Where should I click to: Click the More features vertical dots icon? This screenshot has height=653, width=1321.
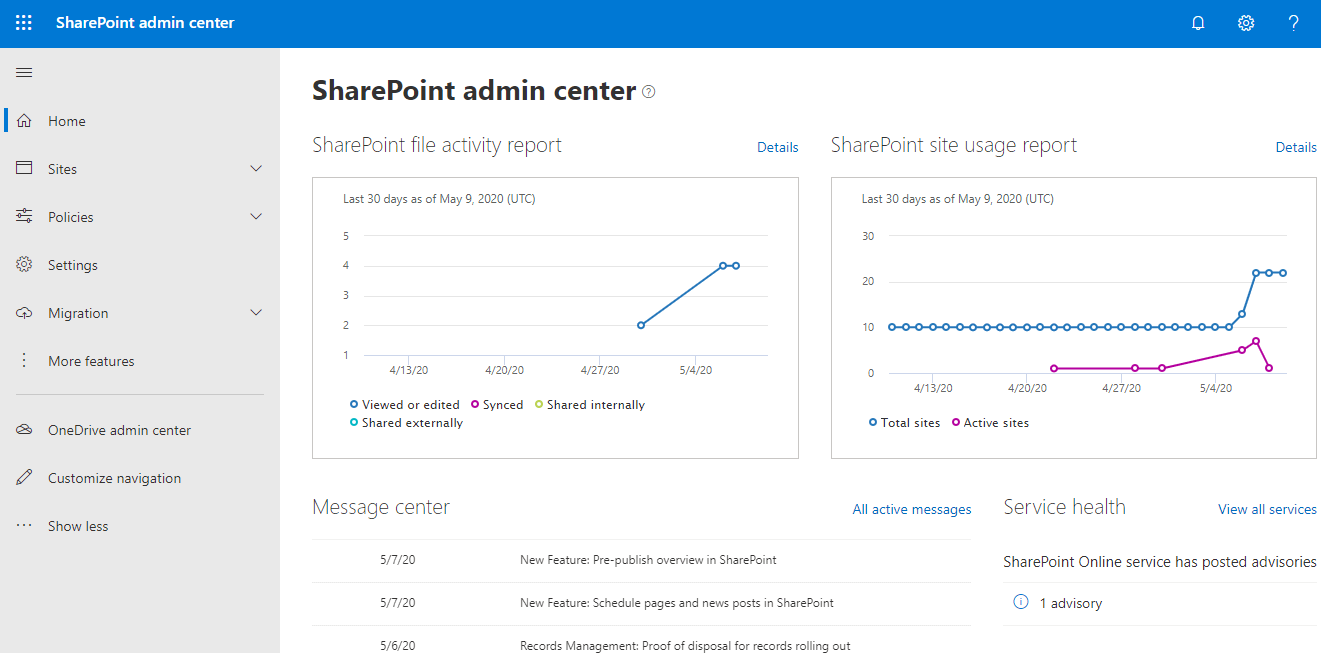coord(25,361)
